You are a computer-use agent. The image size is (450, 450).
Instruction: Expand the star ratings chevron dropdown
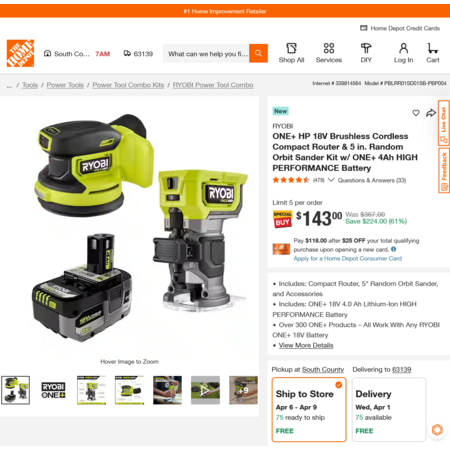[x=331, y=180]
